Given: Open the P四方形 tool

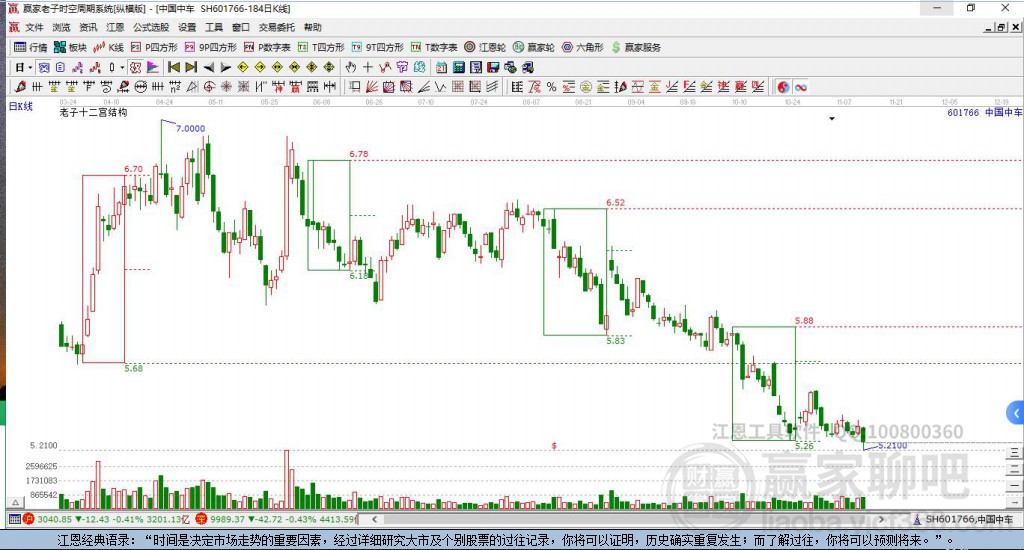Looking at the screenshot, I should point(154,47).
